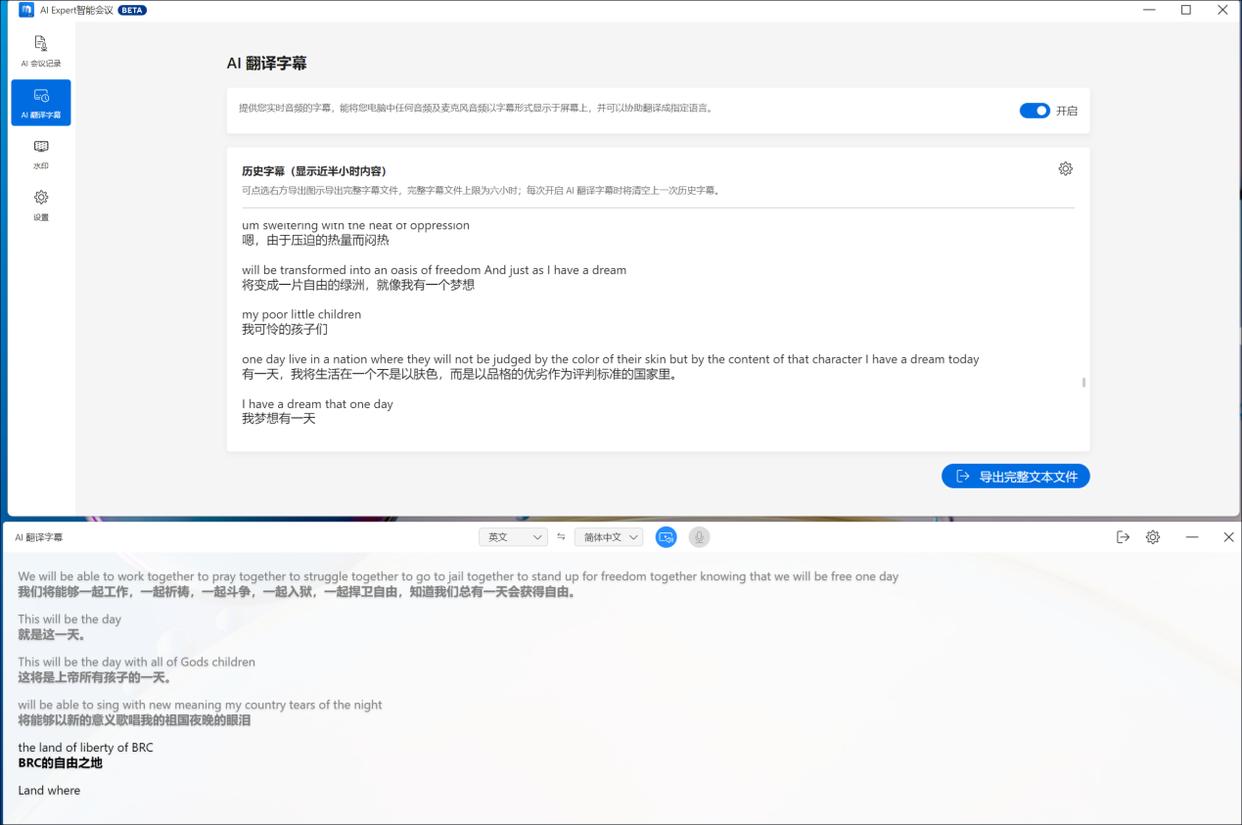This screenshot has height=825, width=1242.
Task: Click the blue screen audio capture icon
Action: 666,537
